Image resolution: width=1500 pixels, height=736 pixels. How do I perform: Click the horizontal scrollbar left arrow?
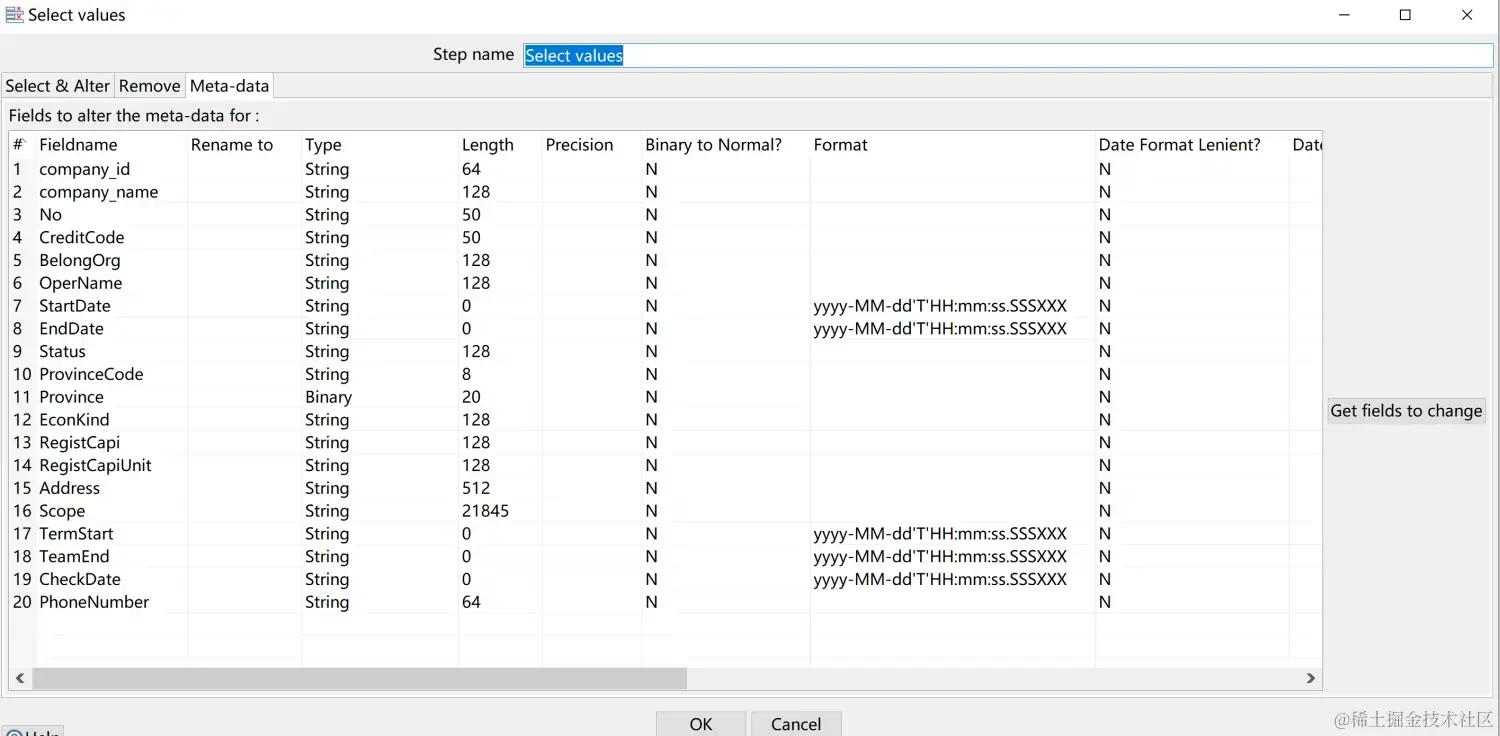(20, 678)
